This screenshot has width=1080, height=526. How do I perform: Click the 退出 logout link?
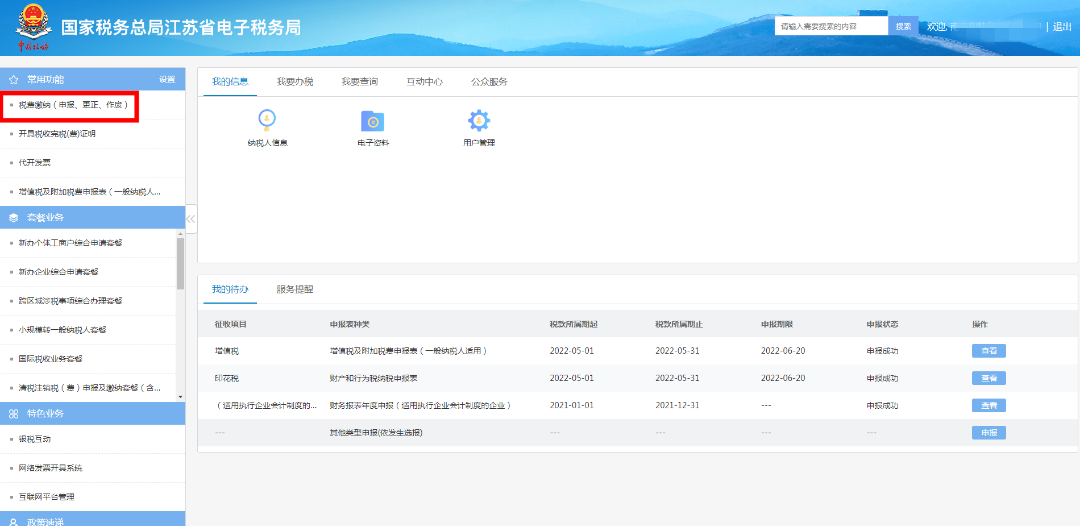[x=1062, y=26]
